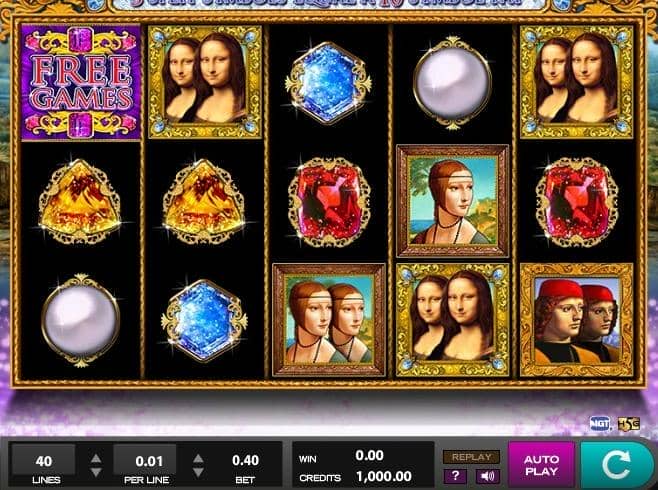Viewport: 658px width, 490px height.
Task: Decrease per line bet with down arrow
Action: point(198,472)
